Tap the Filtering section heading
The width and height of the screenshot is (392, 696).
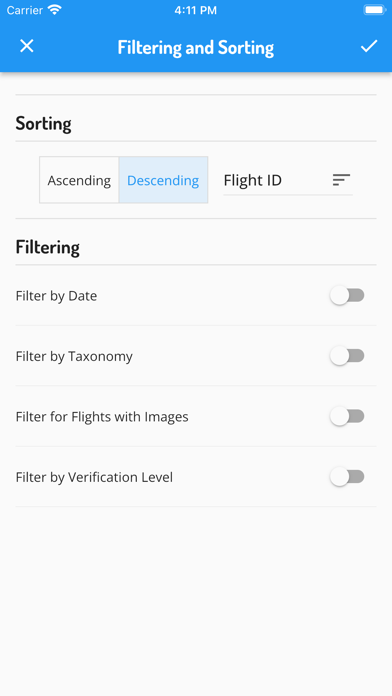point(48,247)
